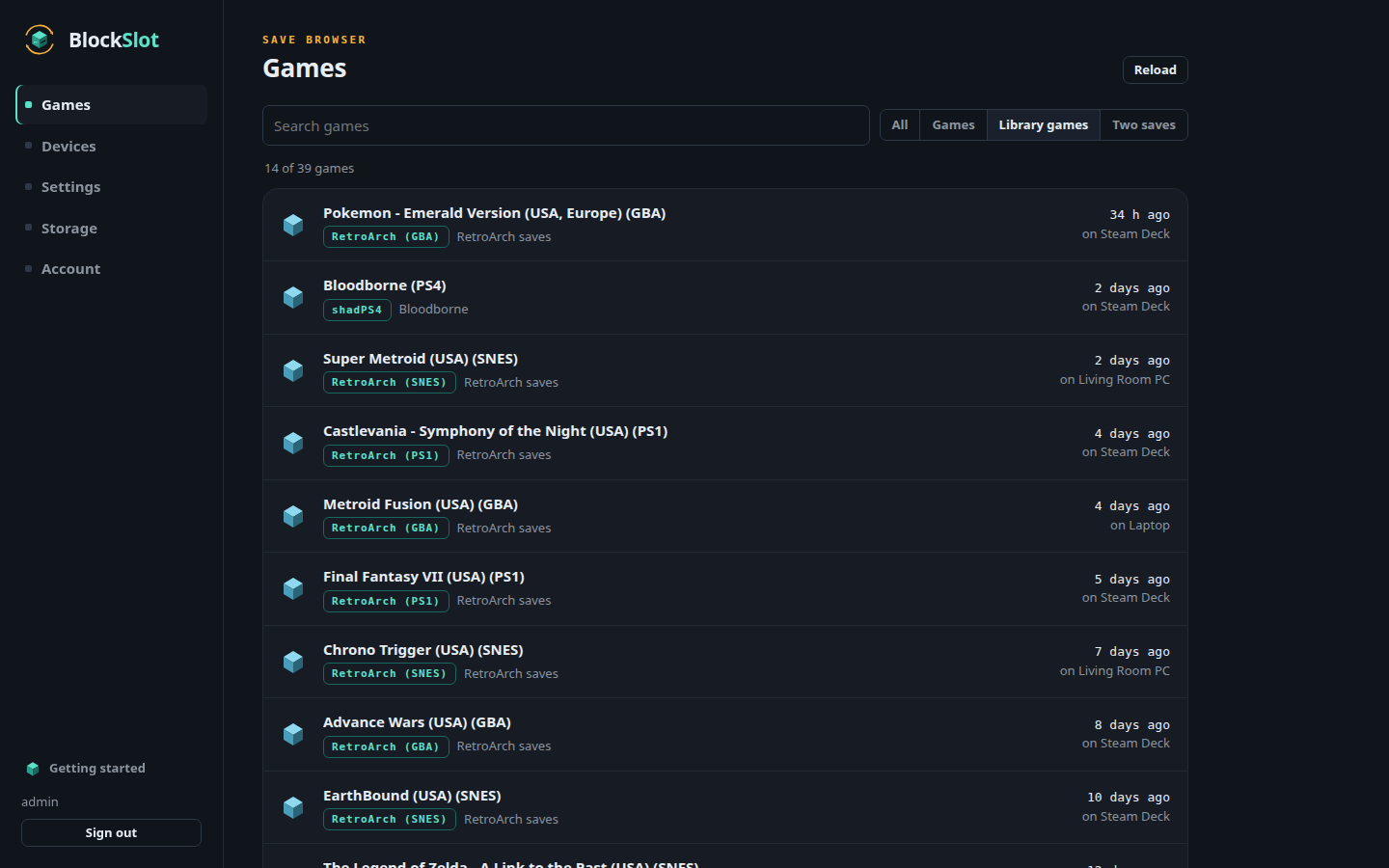
Task: Click RetroArch (SNES) tag on Super Metroid
Action: coord(390,383)
